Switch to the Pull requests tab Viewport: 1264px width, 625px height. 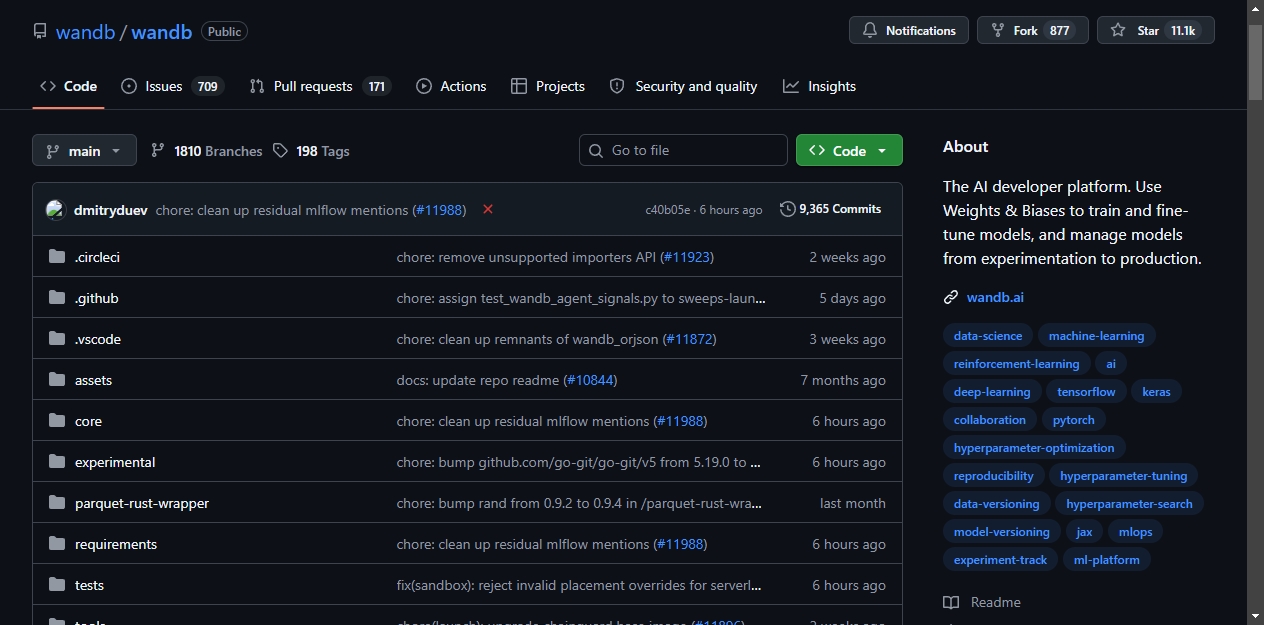(319, 86)
